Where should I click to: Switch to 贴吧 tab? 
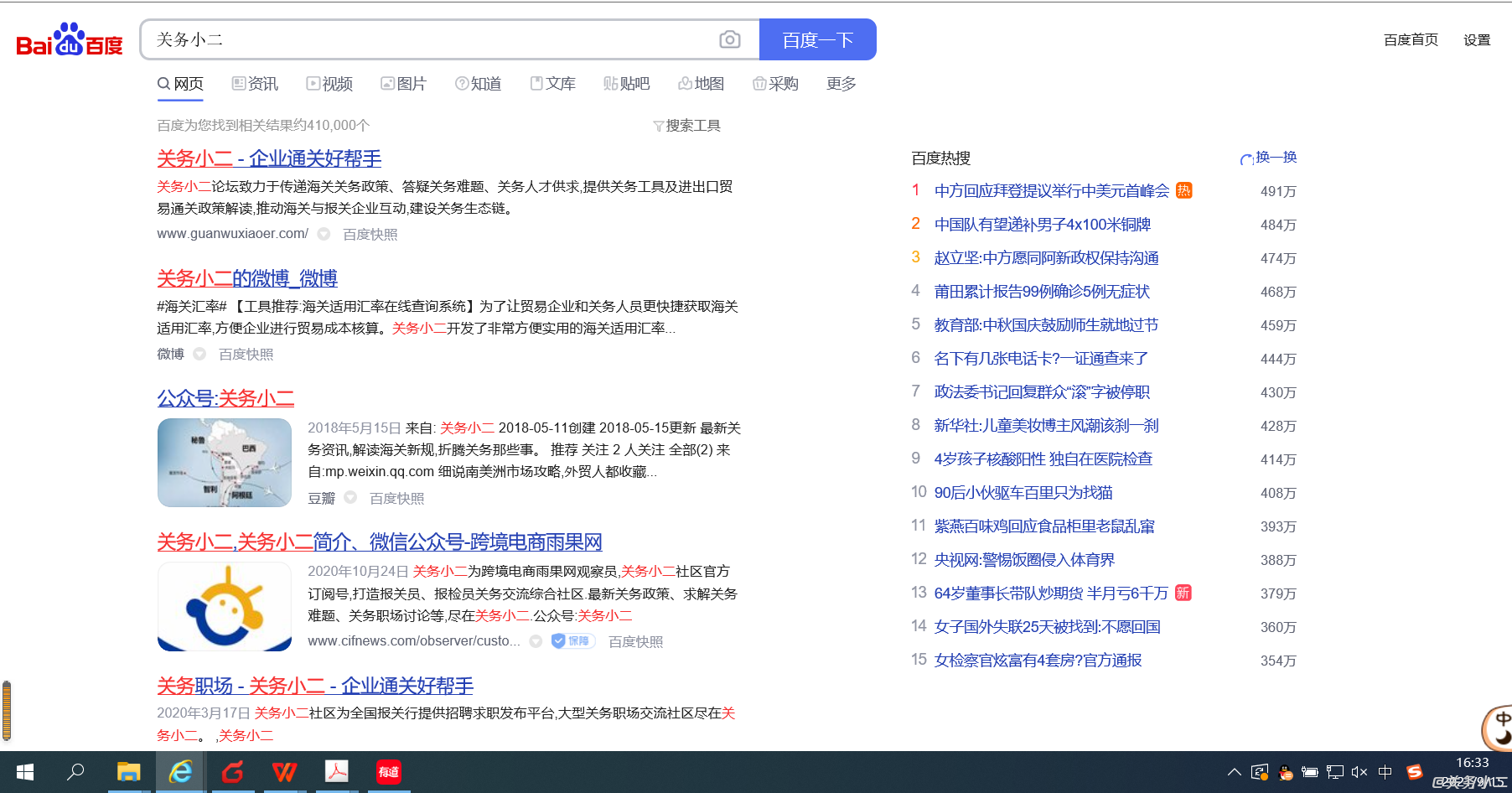coord(627,84)
